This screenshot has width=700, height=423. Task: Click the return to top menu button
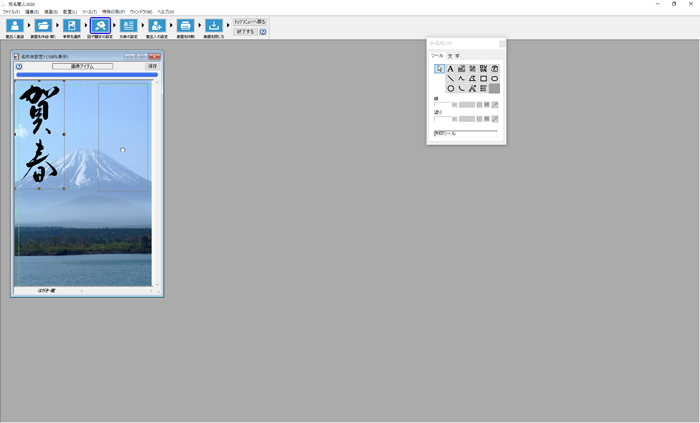[x=250, y=21]
